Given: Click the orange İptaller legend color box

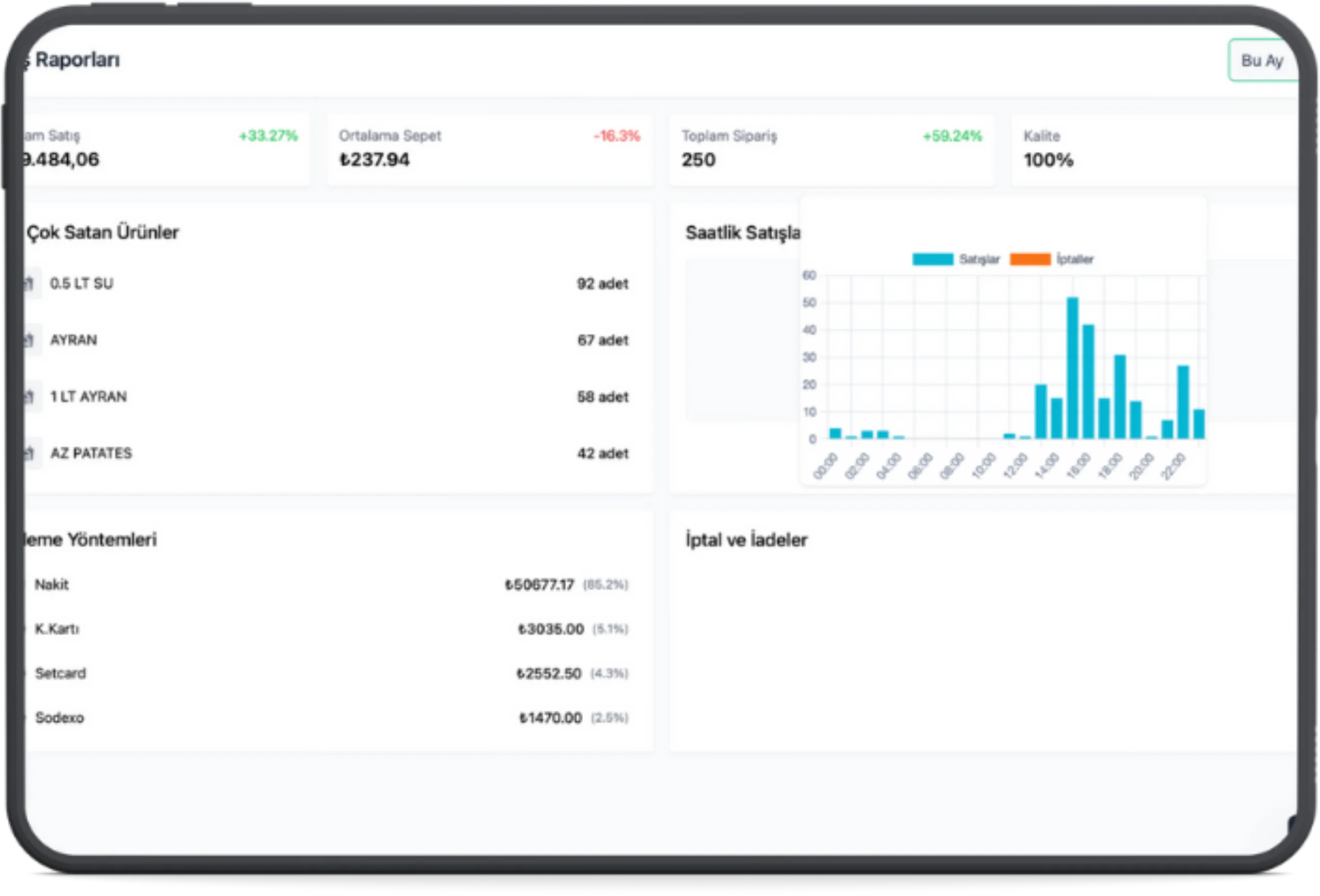Looking at the screenshot, I should 1030,259.
